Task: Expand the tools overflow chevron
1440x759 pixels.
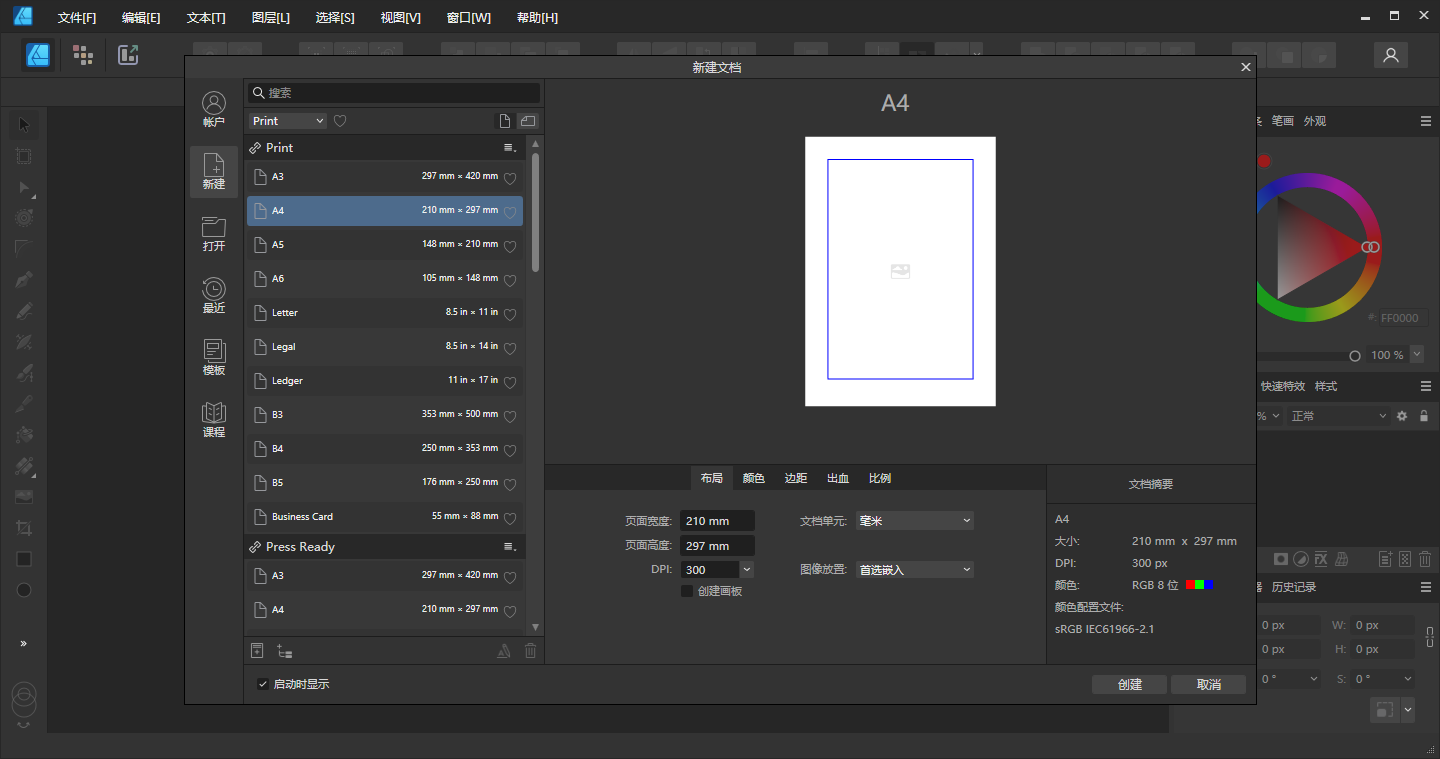Action: coord(24,643)
